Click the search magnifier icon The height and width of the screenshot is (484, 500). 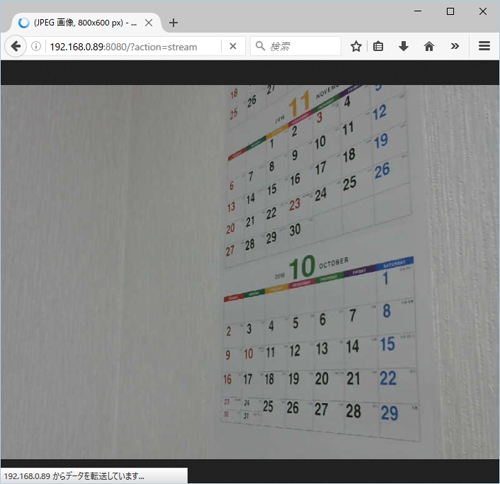260,46
